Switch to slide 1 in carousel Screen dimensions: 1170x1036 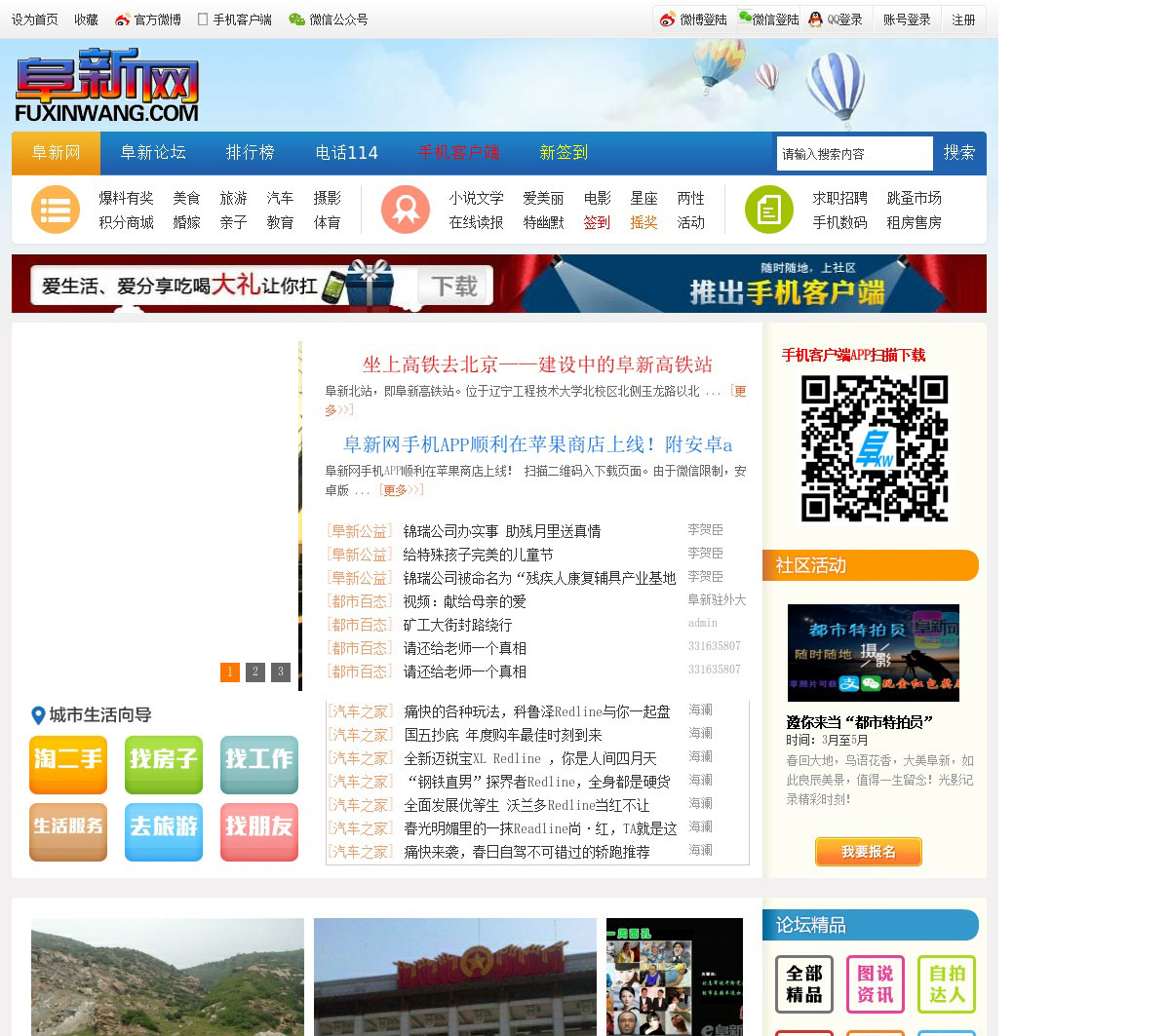[230, 671]
